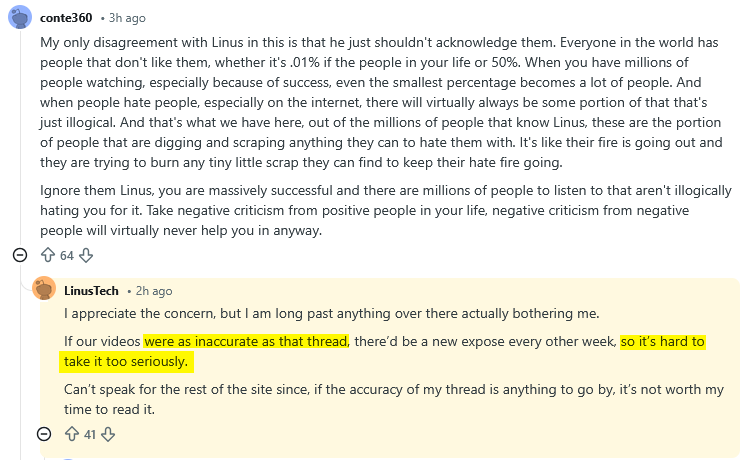The image size is (742, 460).
Task: Click the 2h ago timestamp
Action: tap(154, 291)
